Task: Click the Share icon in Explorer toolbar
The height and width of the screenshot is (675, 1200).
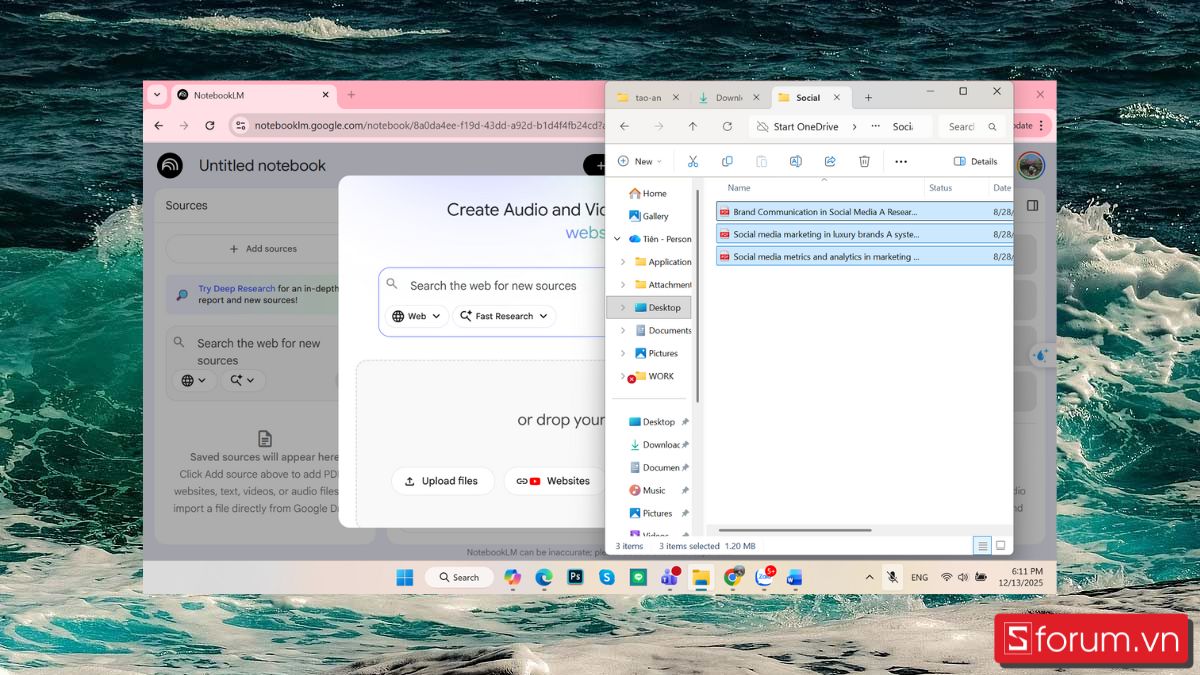Action: [830, 161]
